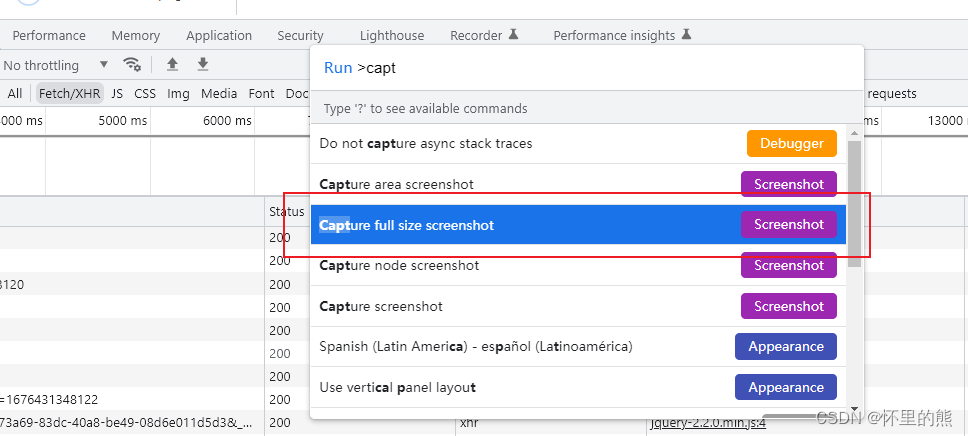Image resolution: width=968 pixels, height=436 pixels.
Task: Toggle the CSS filter
Action: [145, 93]
